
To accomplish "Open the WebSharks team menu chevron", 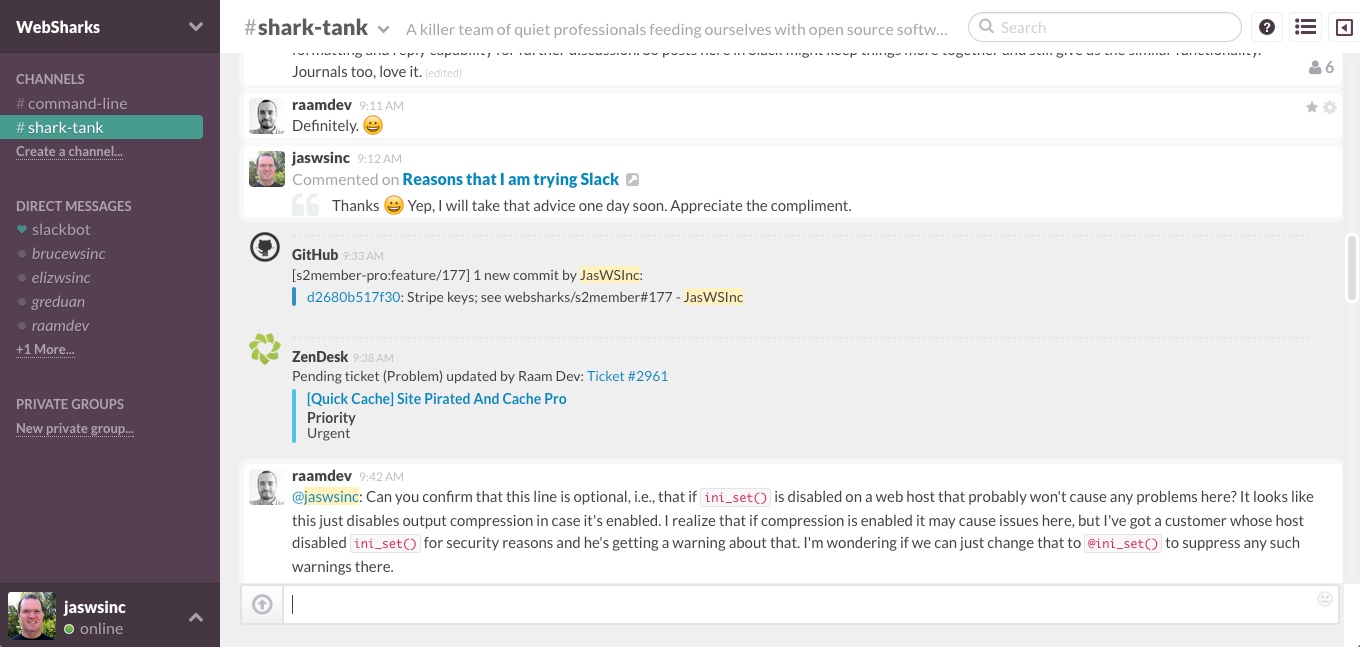I will [x=196, y=28].
